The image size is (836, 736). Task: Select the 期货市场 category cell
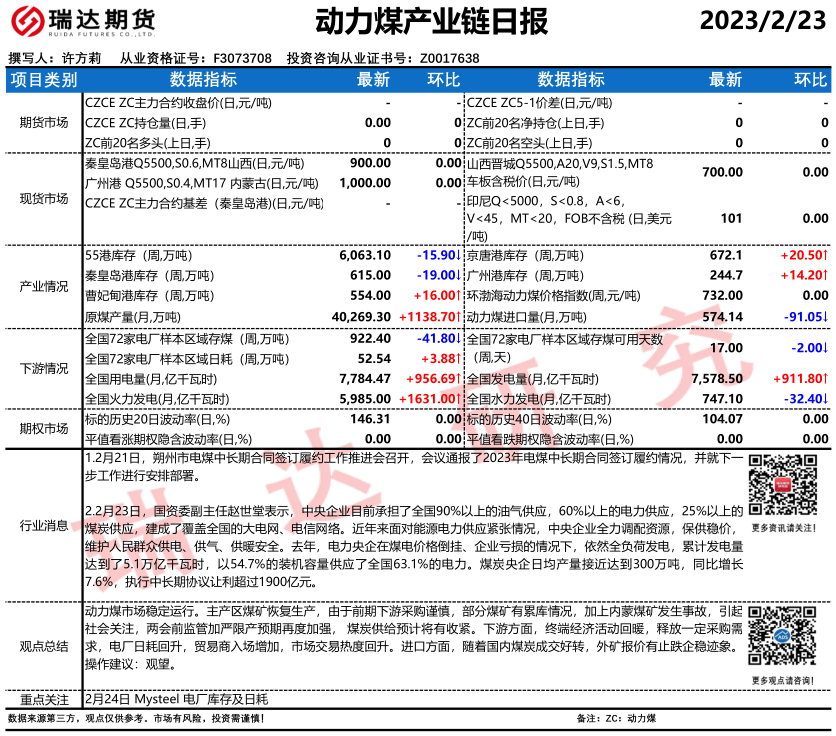click(x=43, y=122)
